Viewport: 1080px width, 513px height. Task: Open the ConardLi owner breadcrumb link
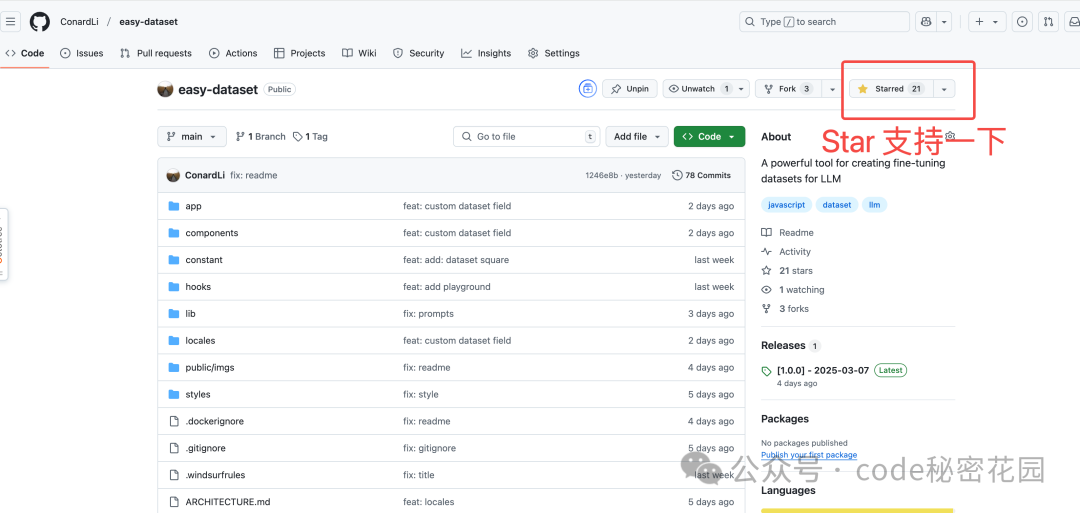pos(79,21)
